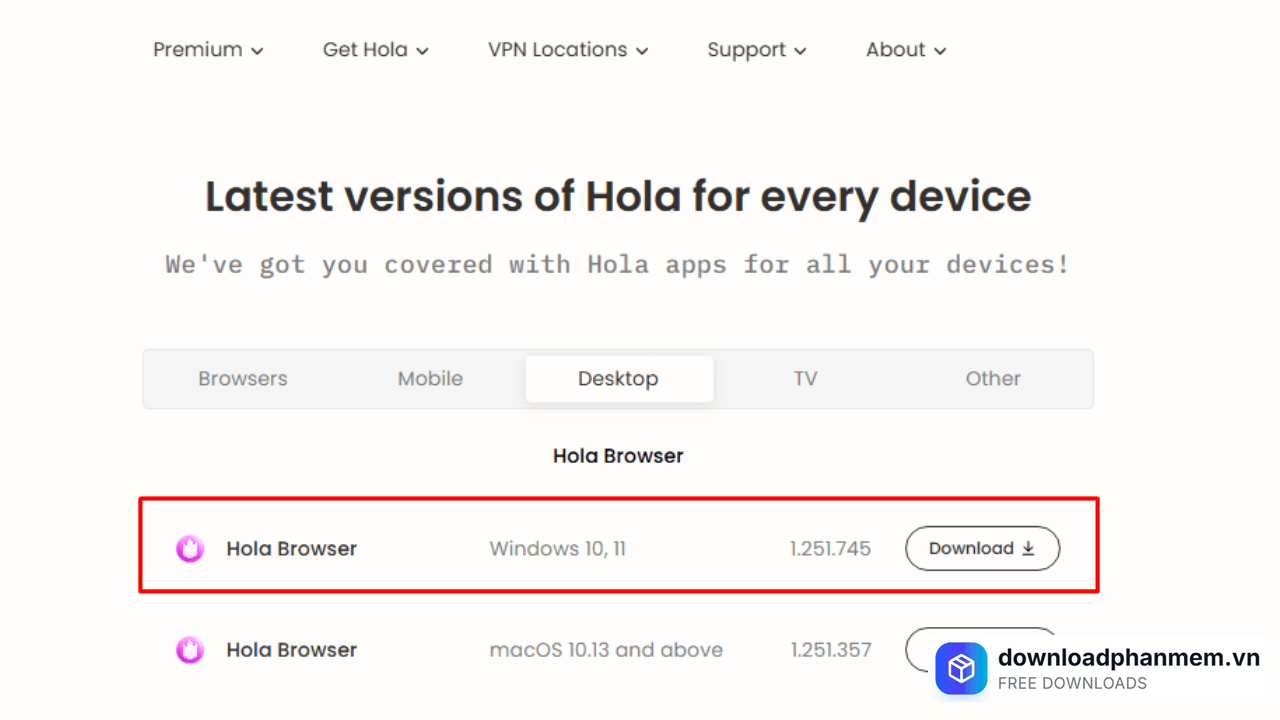This screenshot has height=720, width=1280.
Task: Click the blue cube logo of downloadphanmem.vn
Action: (961, 668)
